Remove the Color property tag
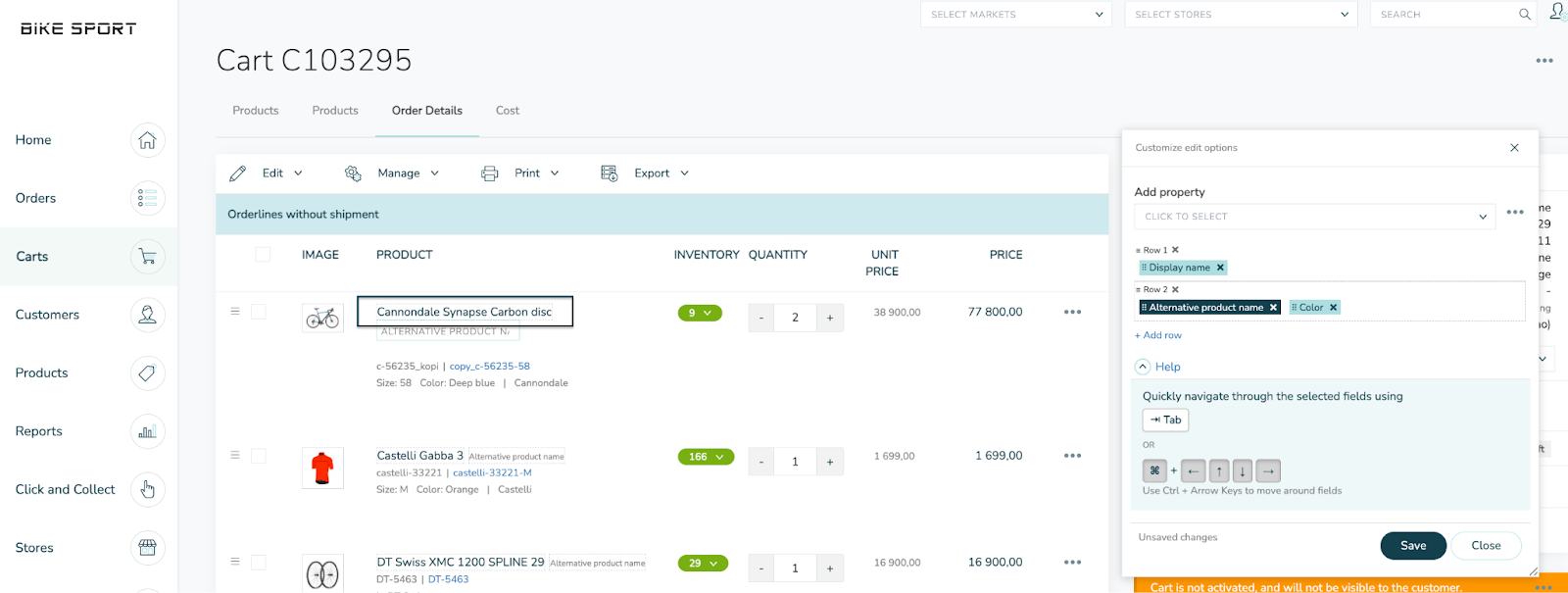 coord(1333,308)
